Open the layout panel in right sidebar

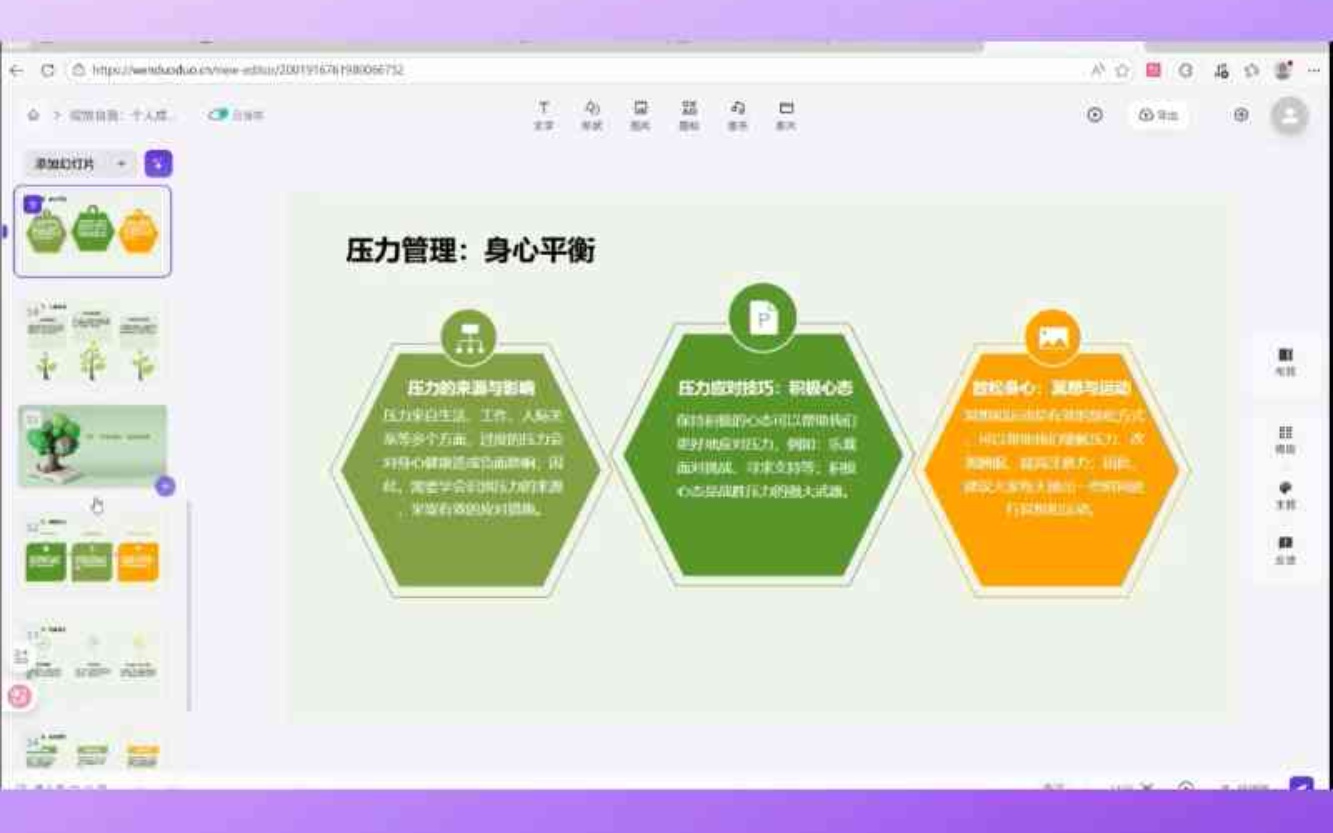pyautogui.click(x=1285, y=362)
